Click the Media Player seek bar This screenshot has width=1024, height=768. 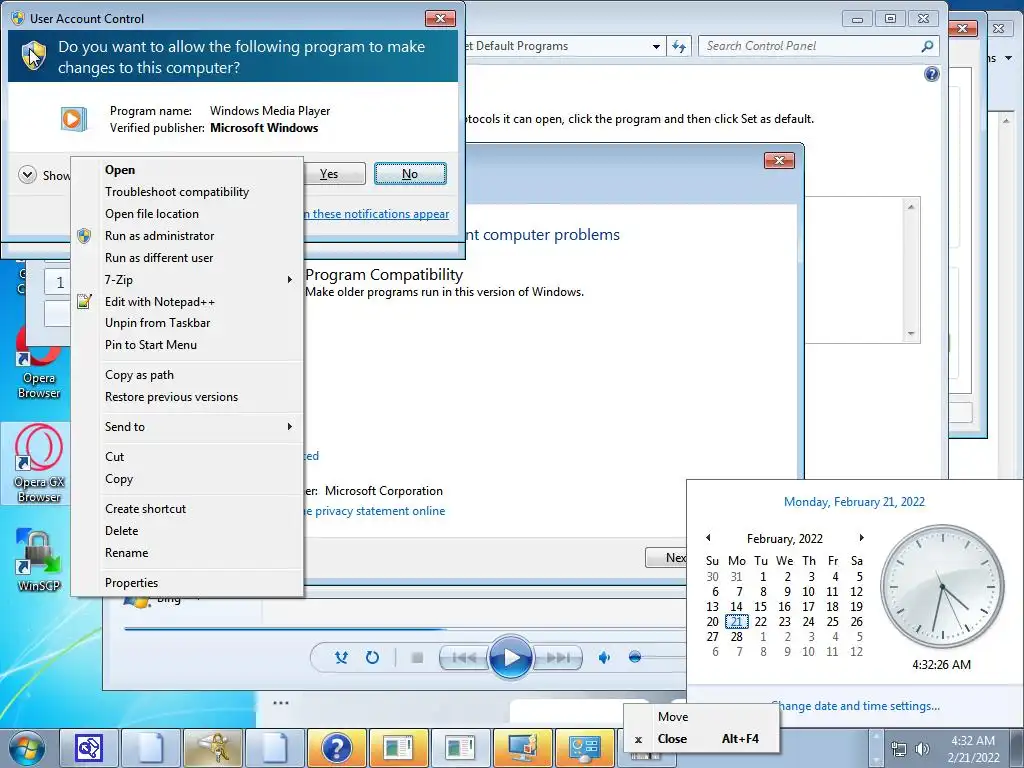pyautogui.click(x=405, y=629)
